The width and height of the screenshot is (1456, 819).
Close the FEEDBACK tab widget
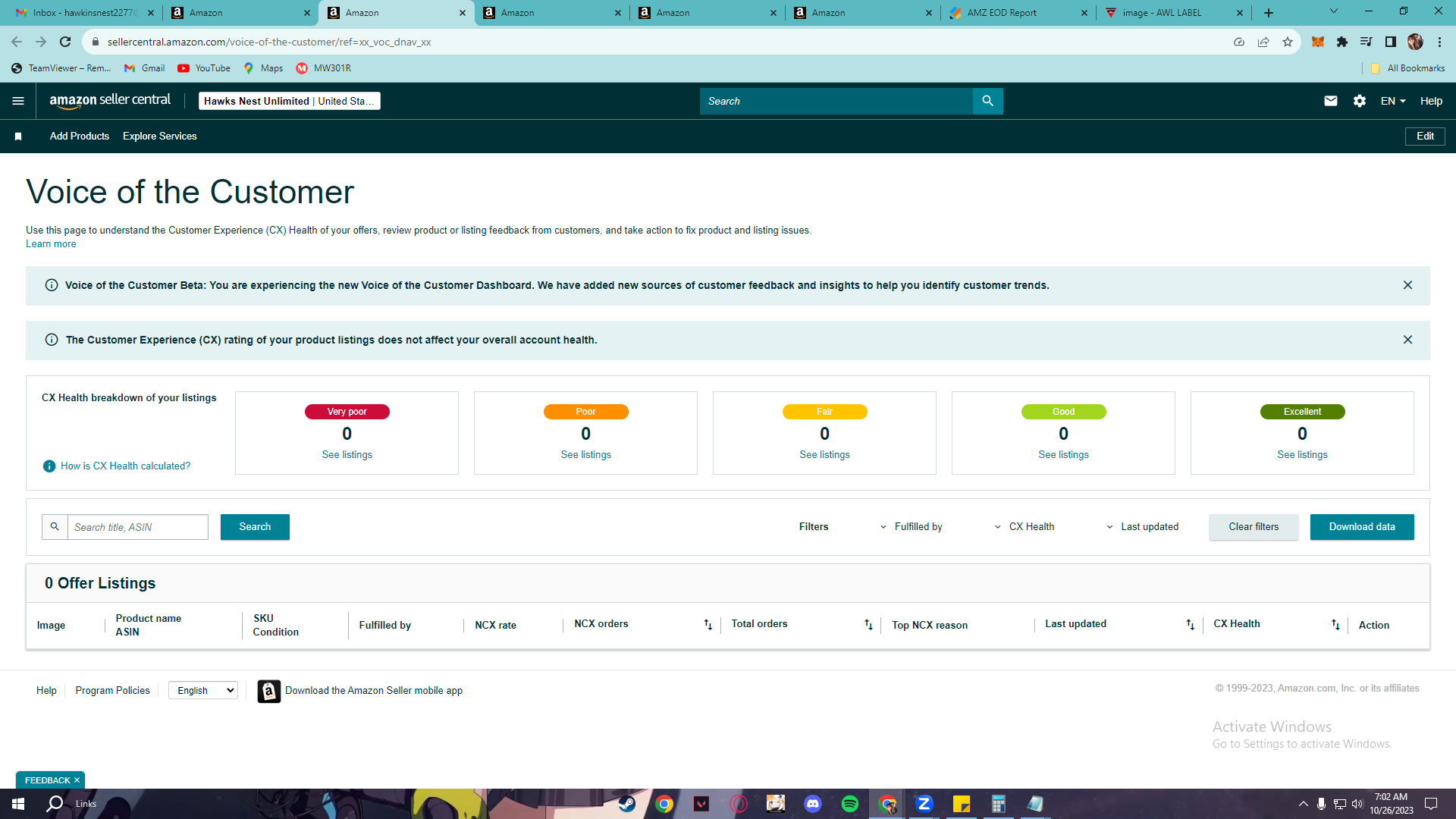pyautogui.click(x=77, y=780)
